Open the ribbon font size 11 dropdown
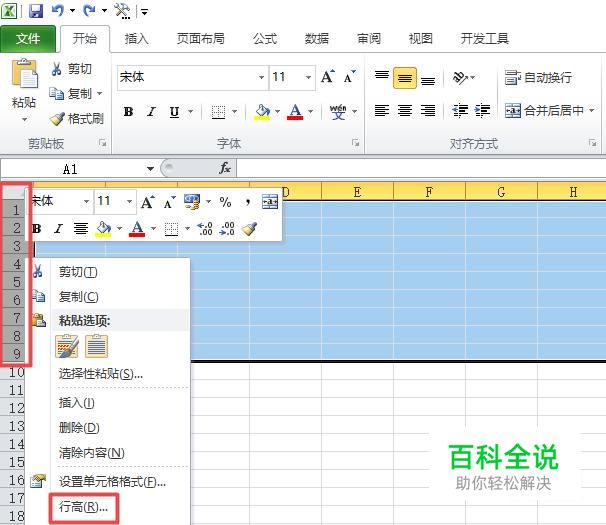606x525 pixels. pos(308,77)
